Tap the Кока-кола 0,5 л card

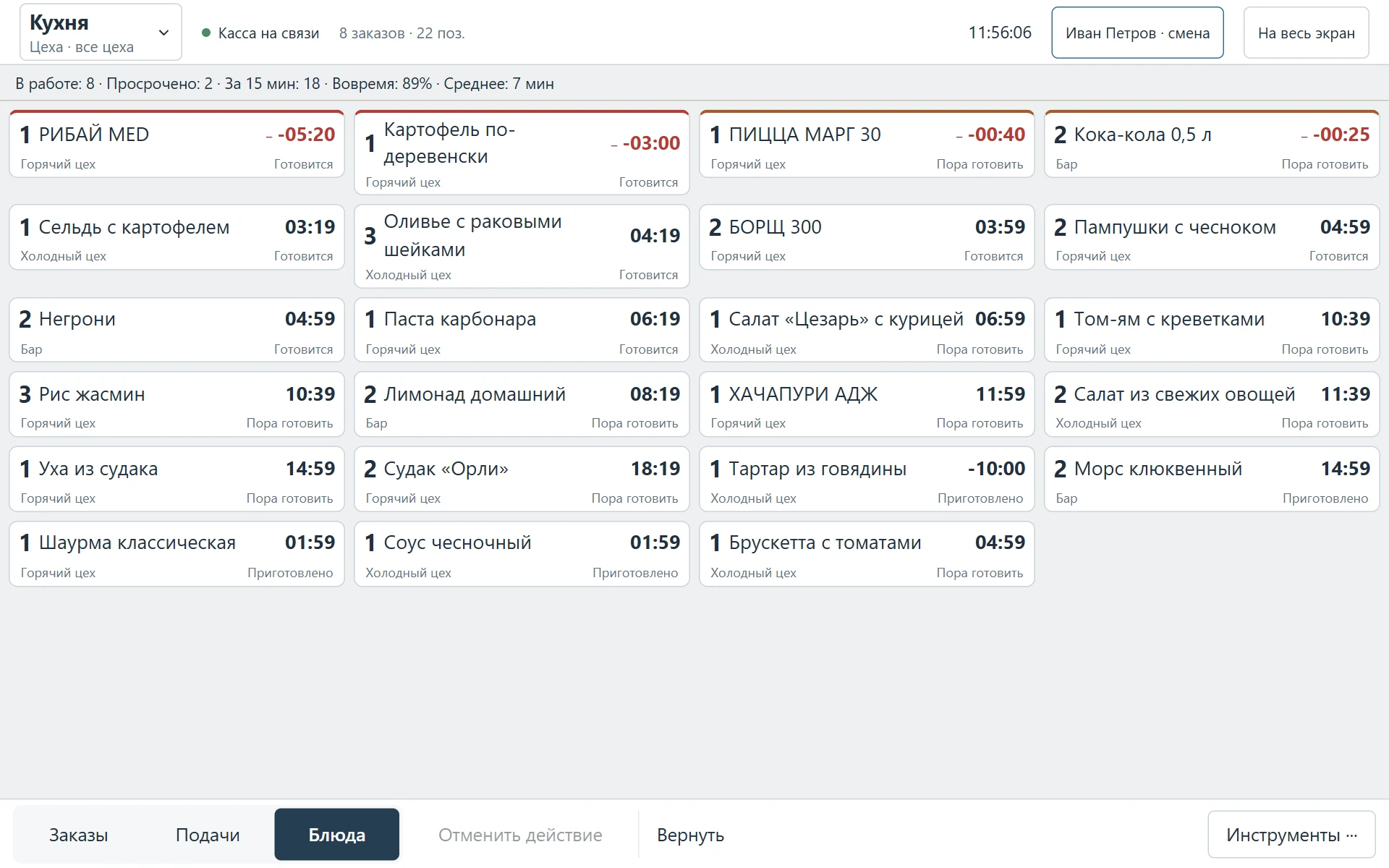coord(1212,144)
